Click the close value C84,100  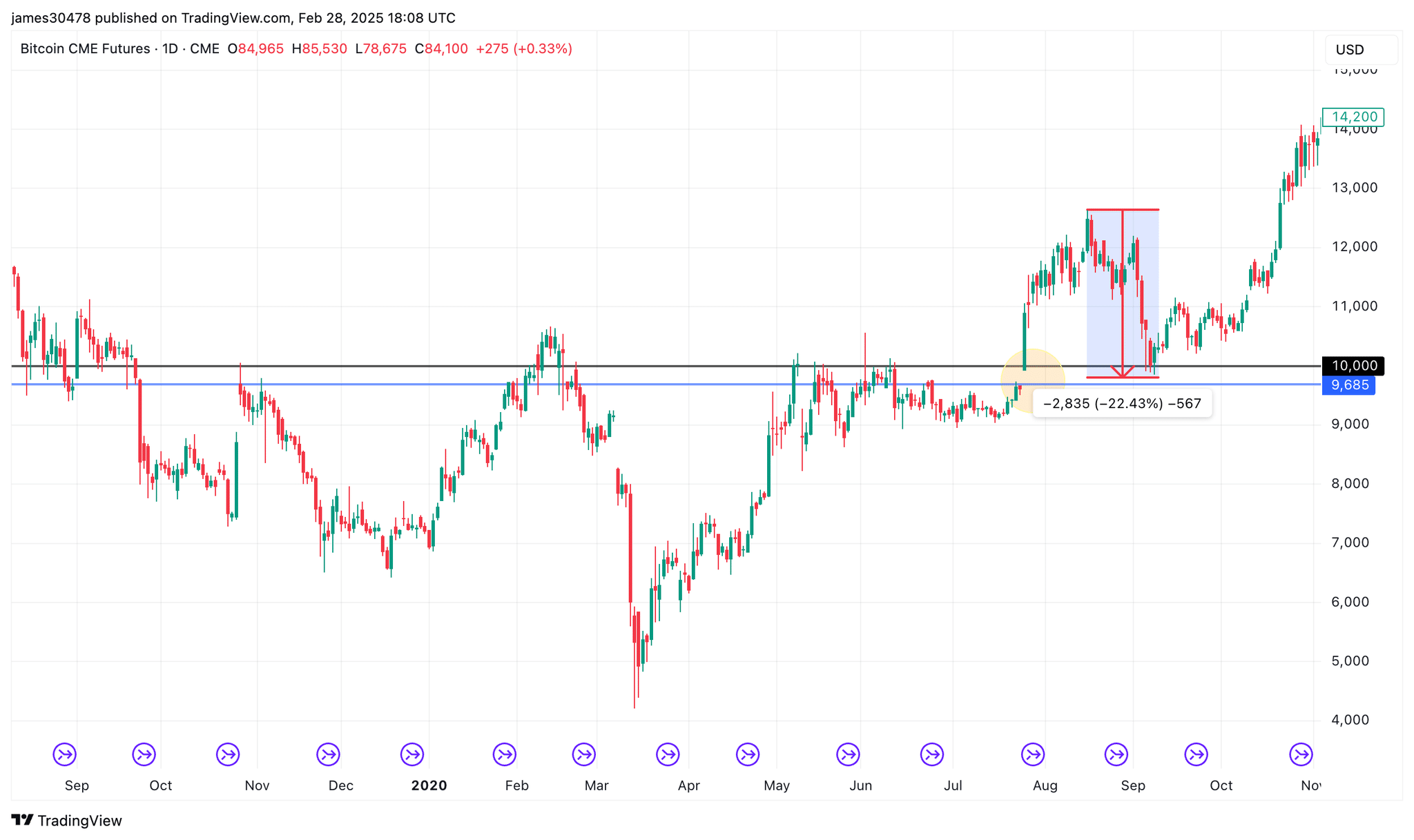pyautogui.click(x=441, y=49)
